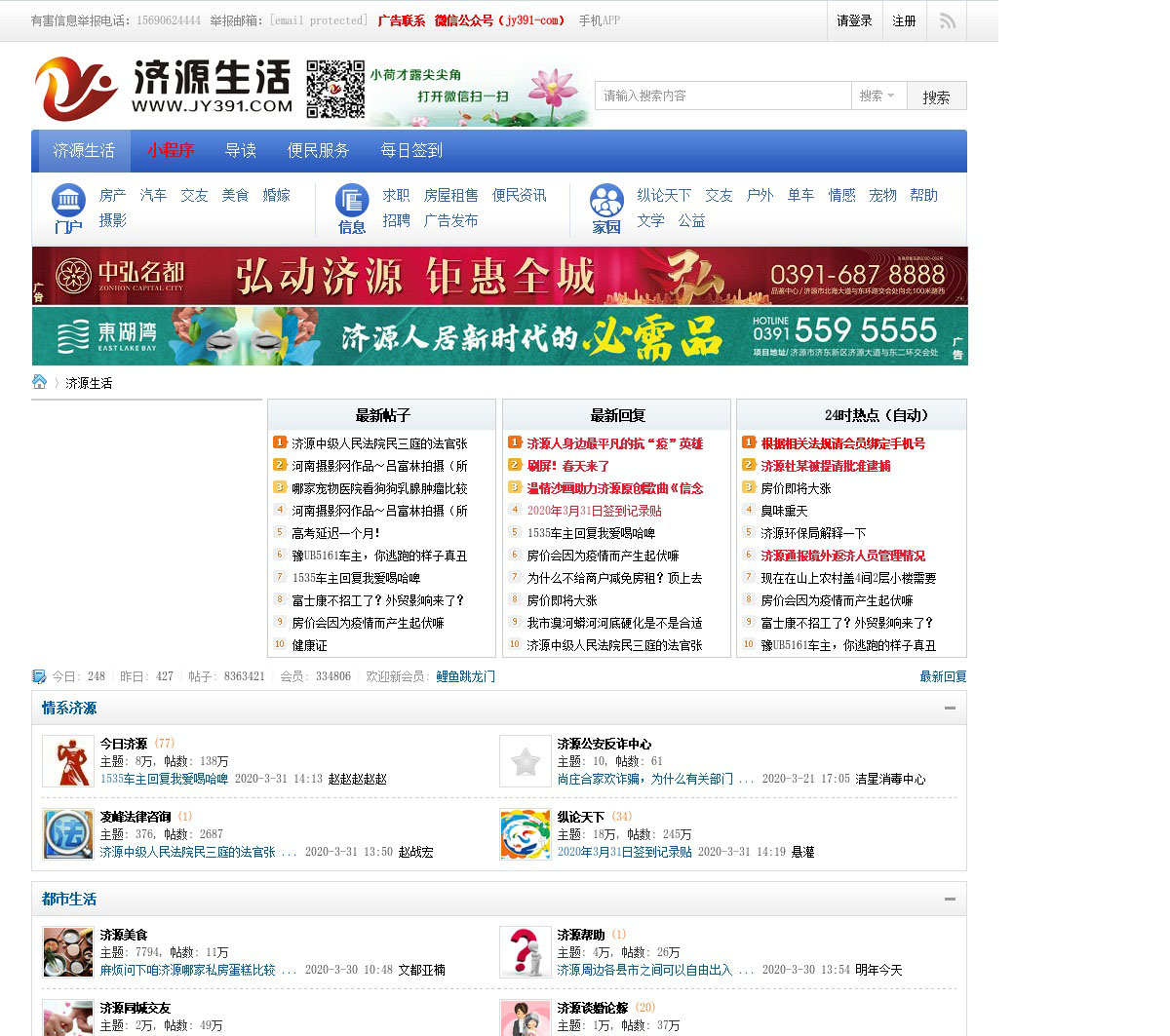Viewport: 1170px width, 1036px height.
Task: Open post 高考延迟一个月!
Action: (336, 533)
